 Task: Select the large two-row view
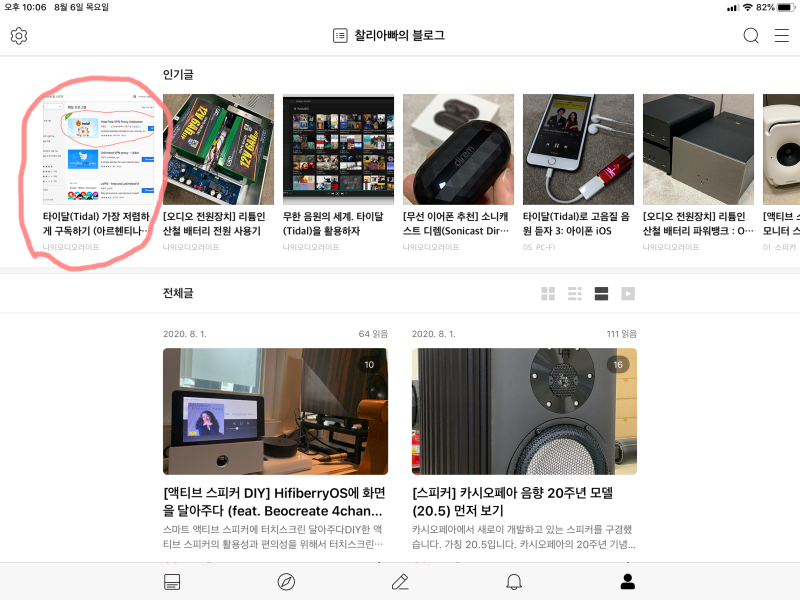click(x=601, y=293)
